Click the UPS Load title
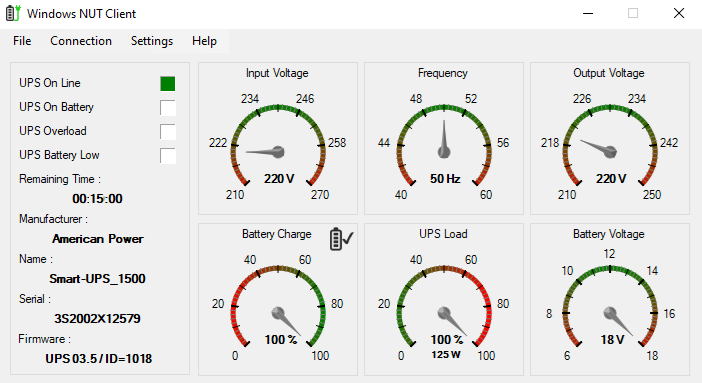 (x=443, y=234)
